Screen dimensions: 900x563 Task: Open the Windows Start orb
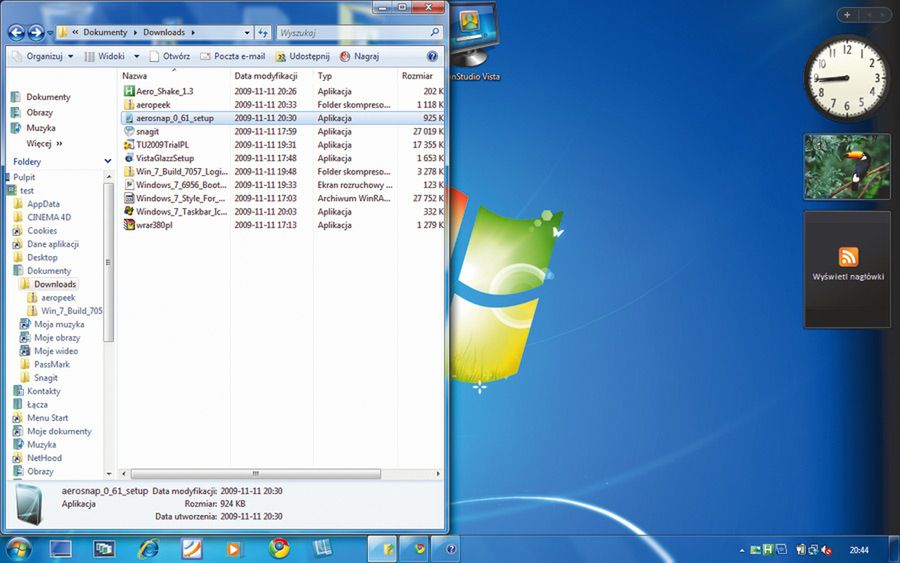[18, 548]
